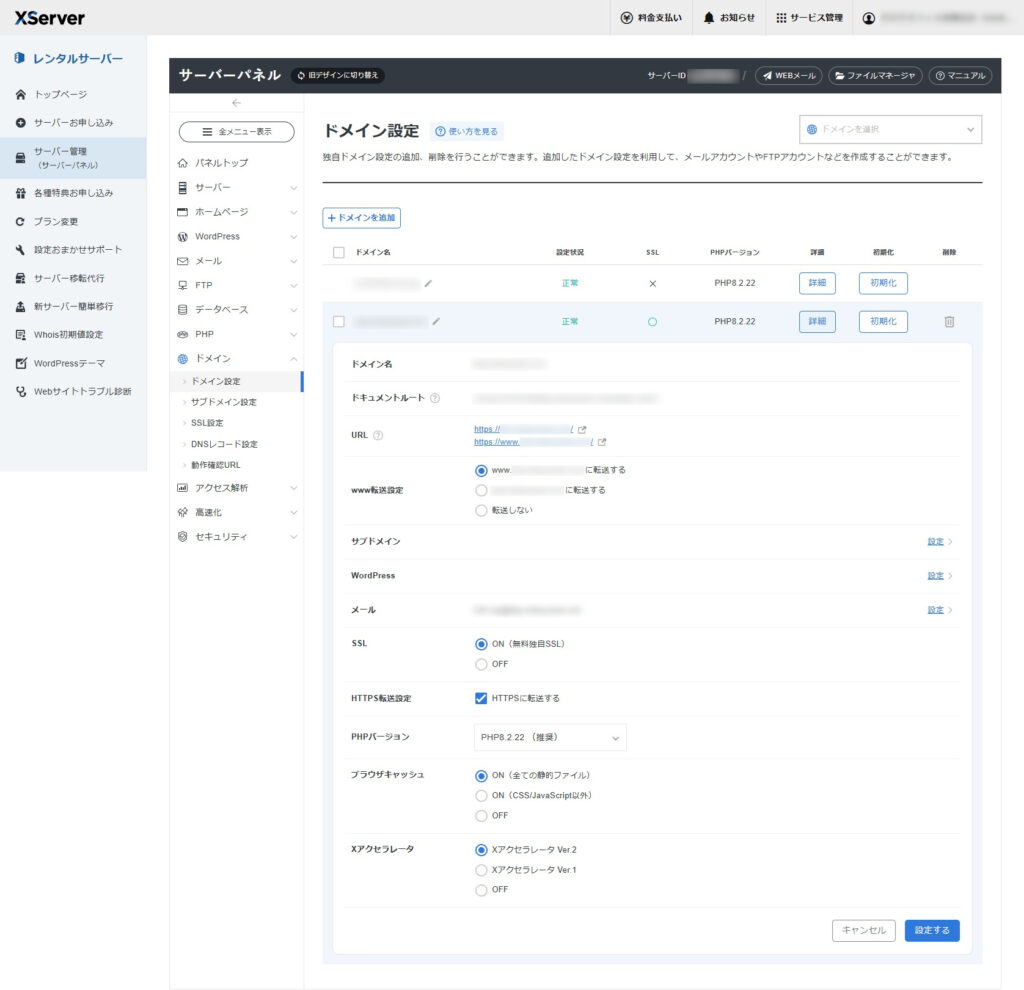
Task: Expand データベース menu section
Action: coord(236,310)
